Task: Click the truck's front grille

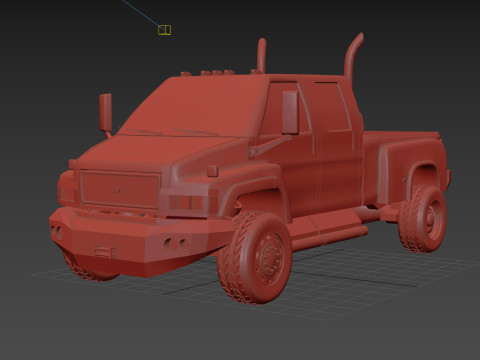Action: click(120, 190)
